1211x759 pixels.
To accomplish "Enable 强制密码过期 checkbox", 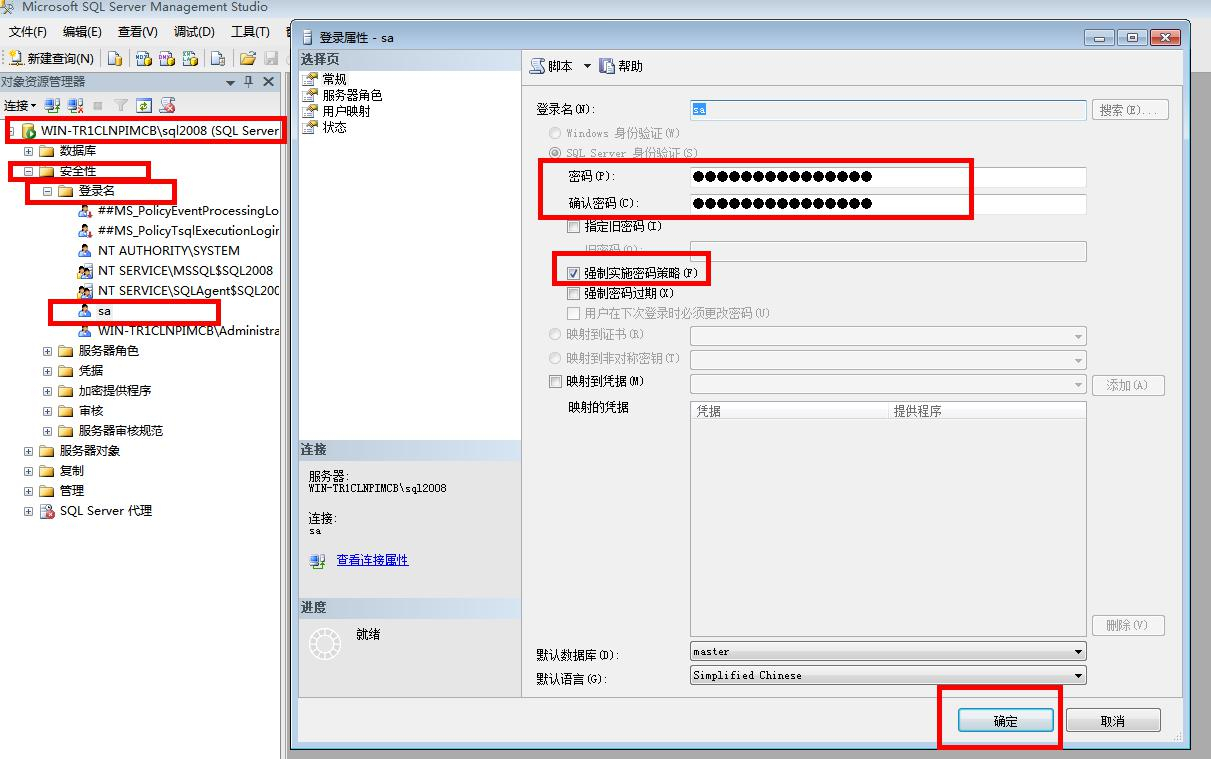I will (x=574, y=294).
